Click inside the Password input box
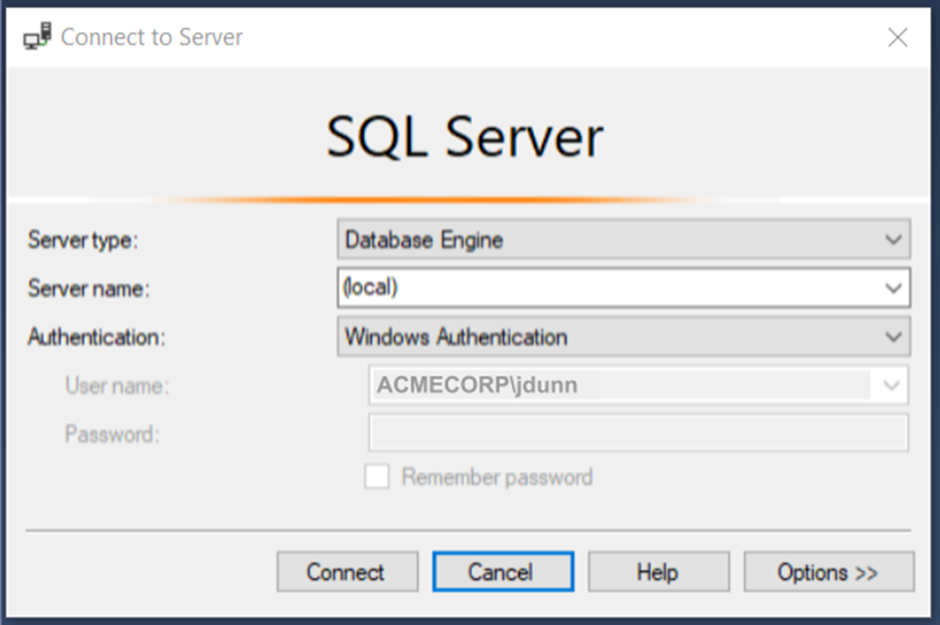 (638, 433)
